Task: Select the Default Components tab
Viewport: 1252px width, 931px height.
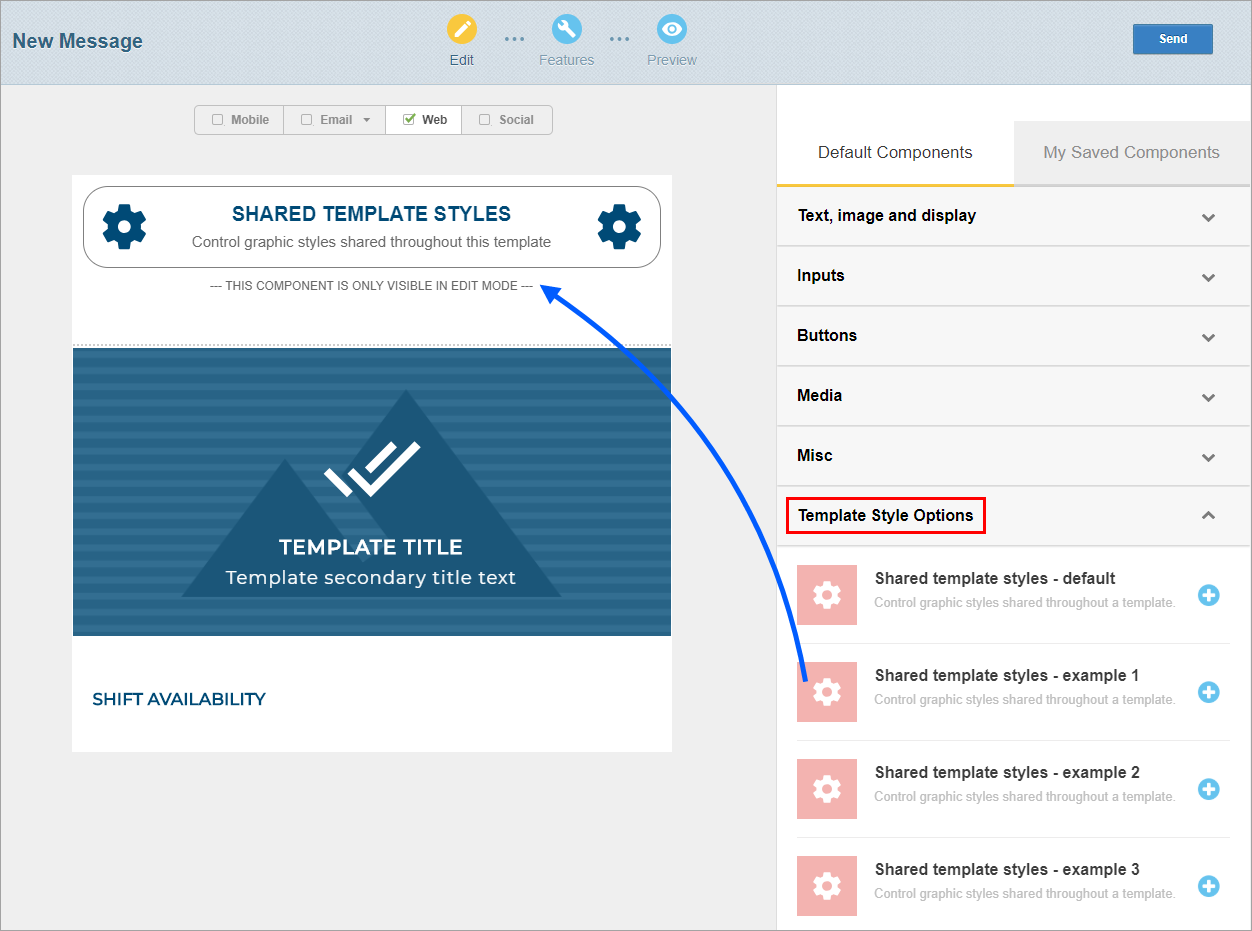Action: click(895, 153)
